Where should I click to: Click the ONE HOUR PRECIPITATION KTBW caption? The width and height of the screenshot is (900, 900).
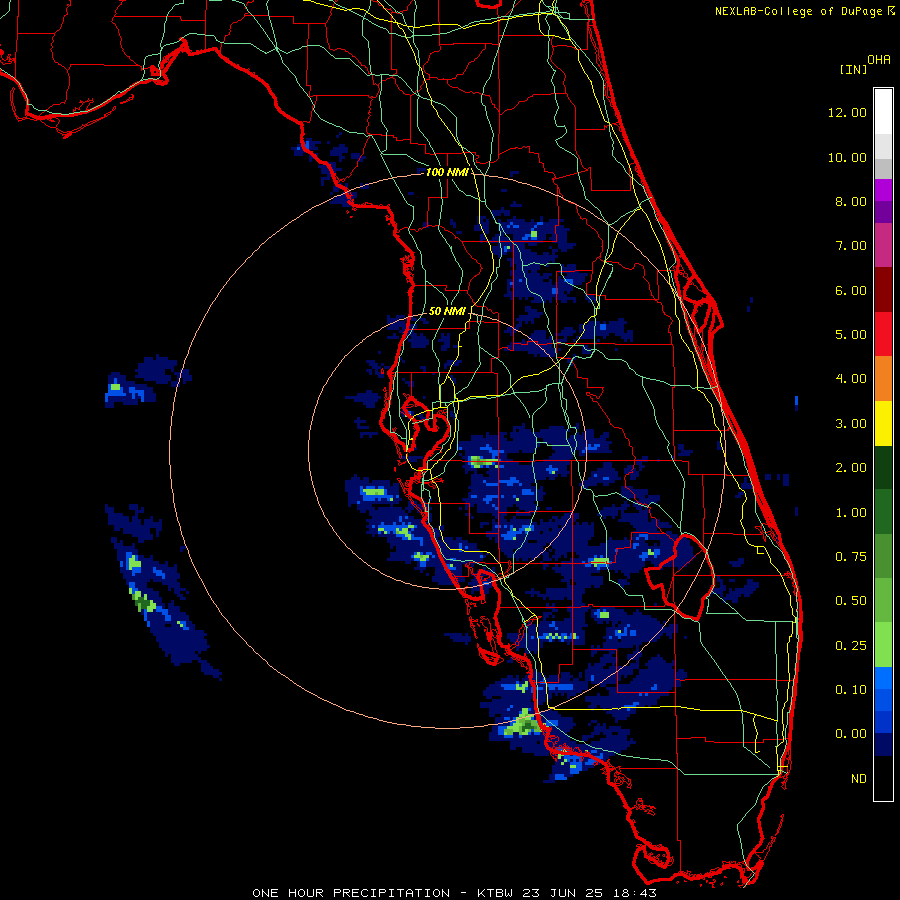454,893
